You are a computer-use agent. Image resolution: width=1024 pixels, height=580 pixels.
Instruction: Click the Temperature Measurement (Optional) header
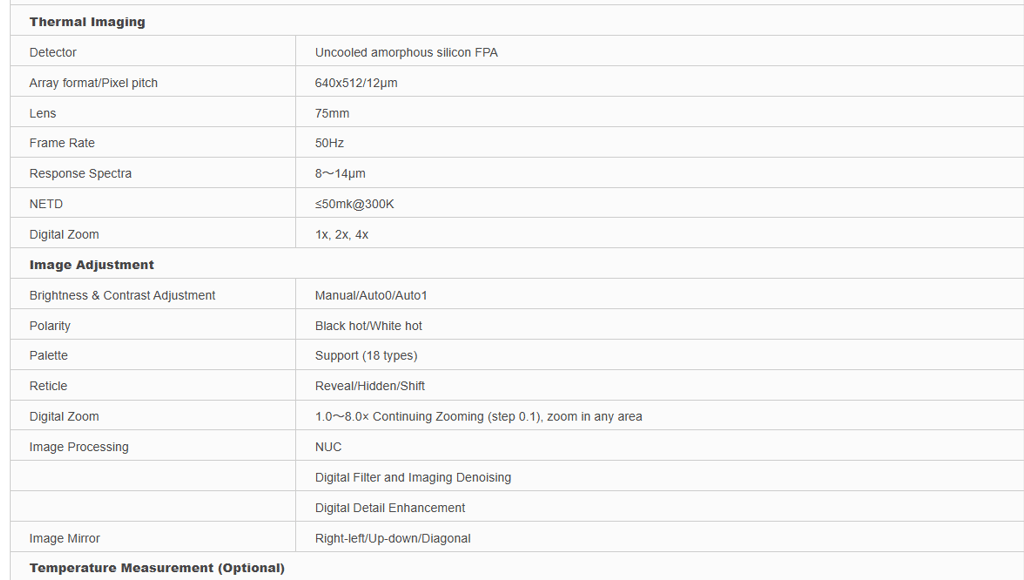tap(157, 568)
